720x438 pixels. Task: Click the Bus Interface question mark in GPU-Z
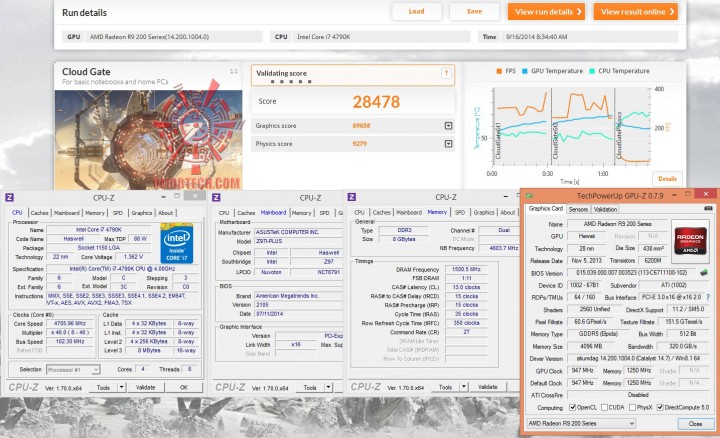pos(708,297)
